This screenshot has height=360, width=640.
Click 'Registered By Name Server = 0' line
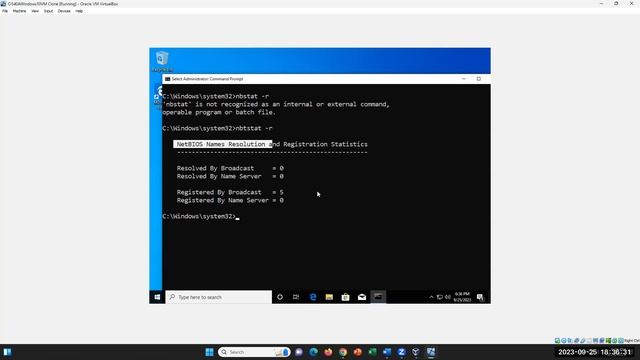pos(230,200)
